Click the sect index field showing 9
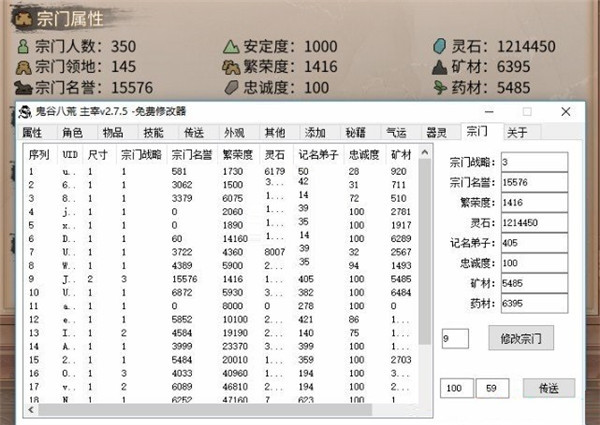The height and width of the screenshot is (425, 600). [455, 339]
